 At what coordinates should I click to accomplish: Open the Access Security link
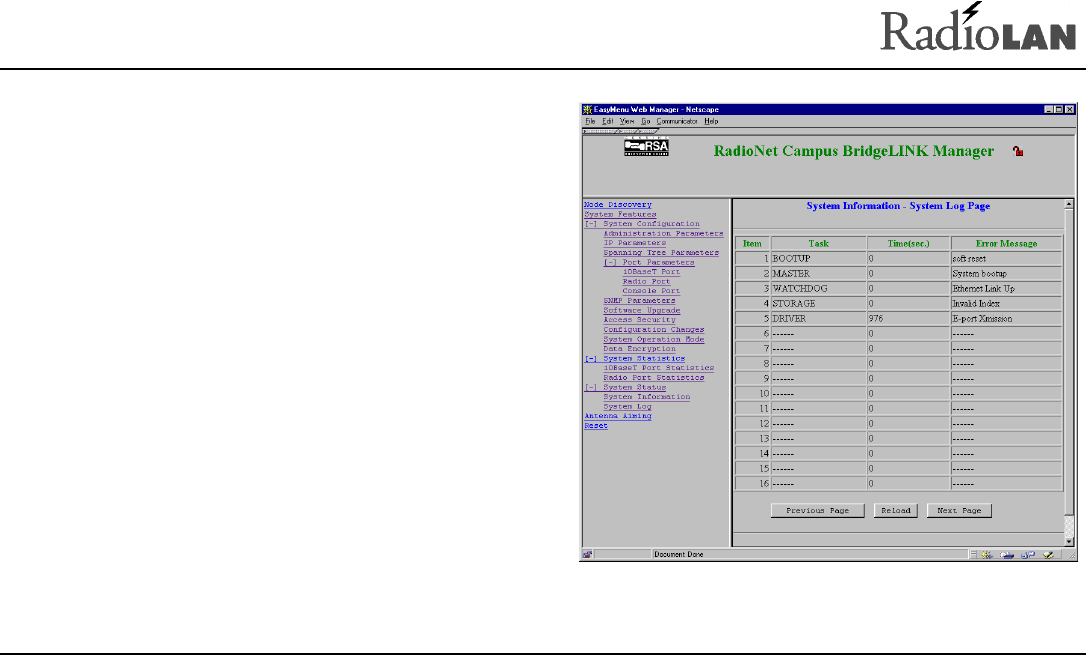point(639,320)
